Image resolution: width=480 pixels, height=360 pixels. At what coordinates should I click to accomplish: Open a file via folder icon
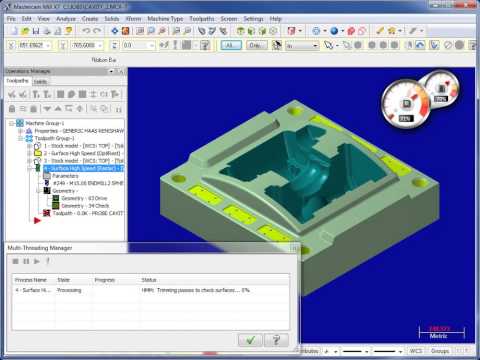coord(25,31)
